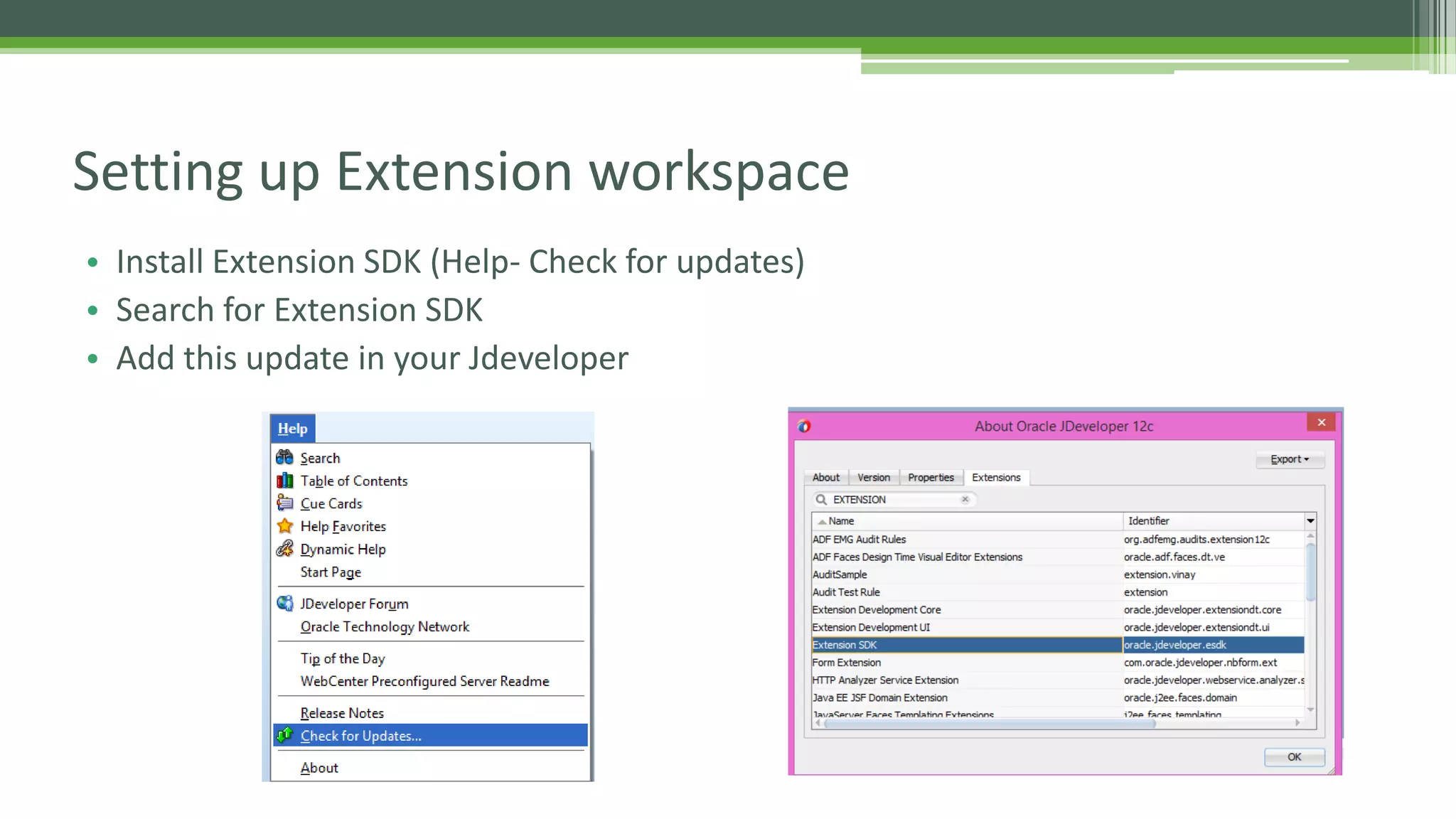The image size is (1456, 819).
Task: Click the Dynamic Help icon
Action: (284, 549)
